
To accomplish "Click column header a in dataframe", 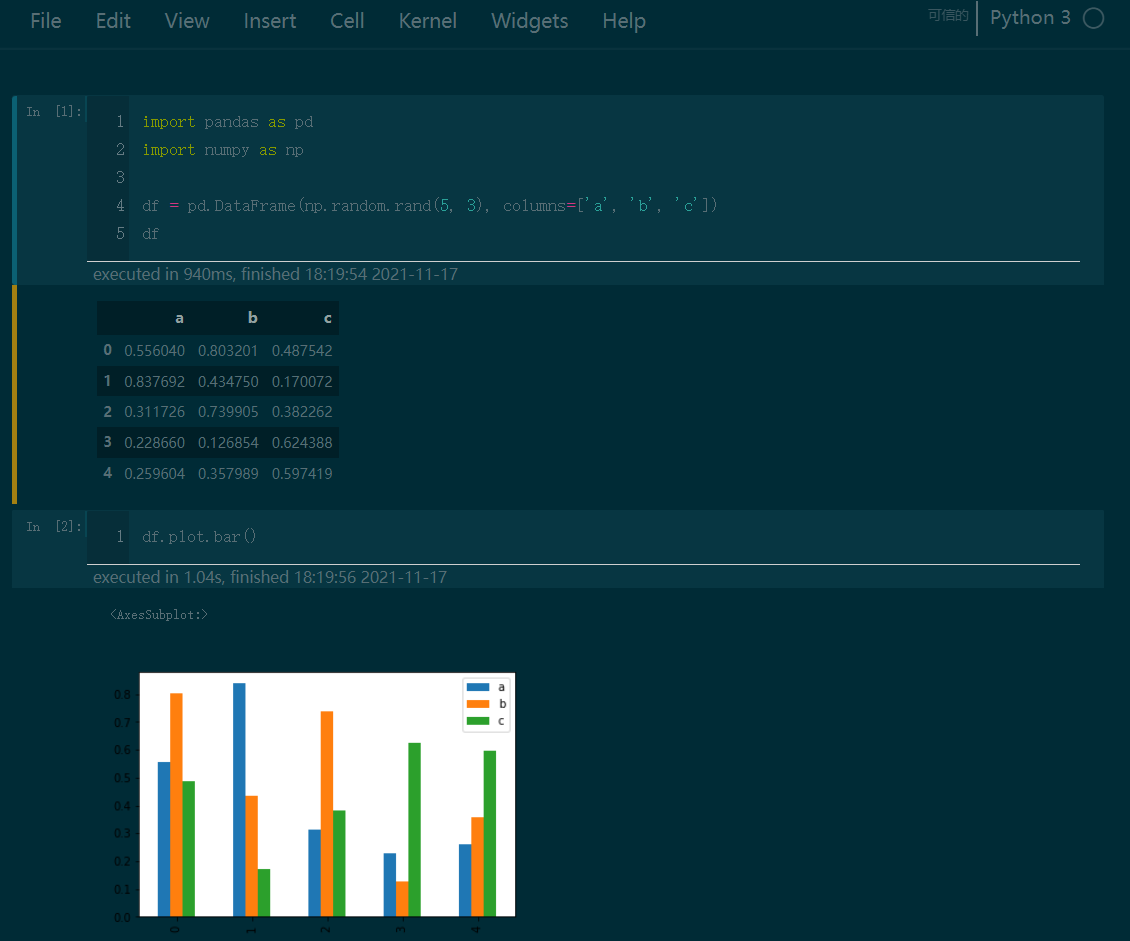I will pos(179,318).
